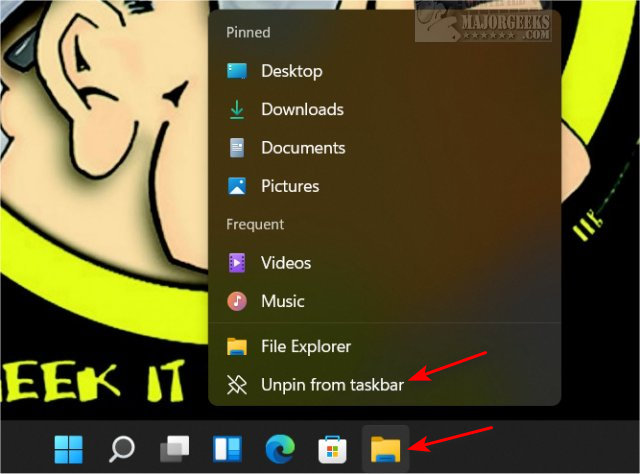Select File Explorer in jump list
Screen dimensions: 640x474
pos(384,347)
